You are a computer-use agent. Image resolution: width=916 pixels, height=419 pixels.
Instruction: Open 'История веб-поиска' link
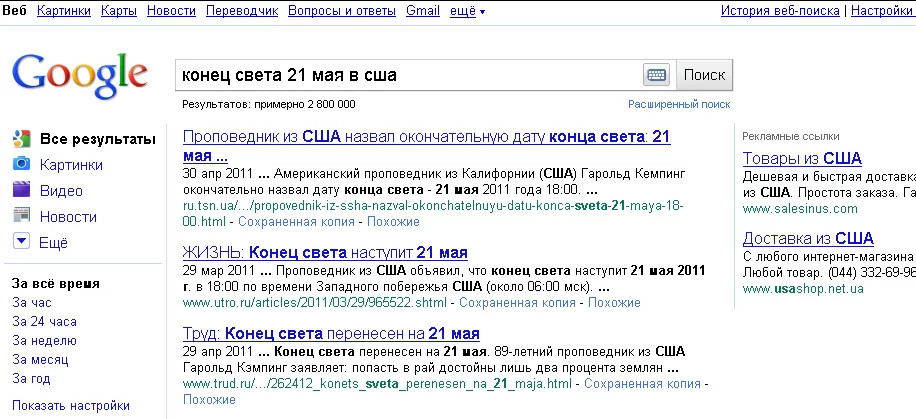point(780,11)
